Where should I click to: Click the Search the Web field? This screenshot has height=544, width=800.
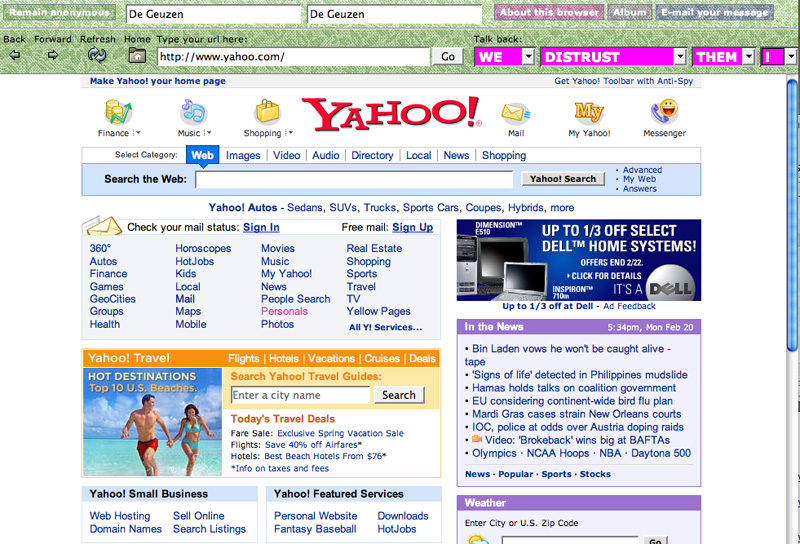[x=354, y=179]
